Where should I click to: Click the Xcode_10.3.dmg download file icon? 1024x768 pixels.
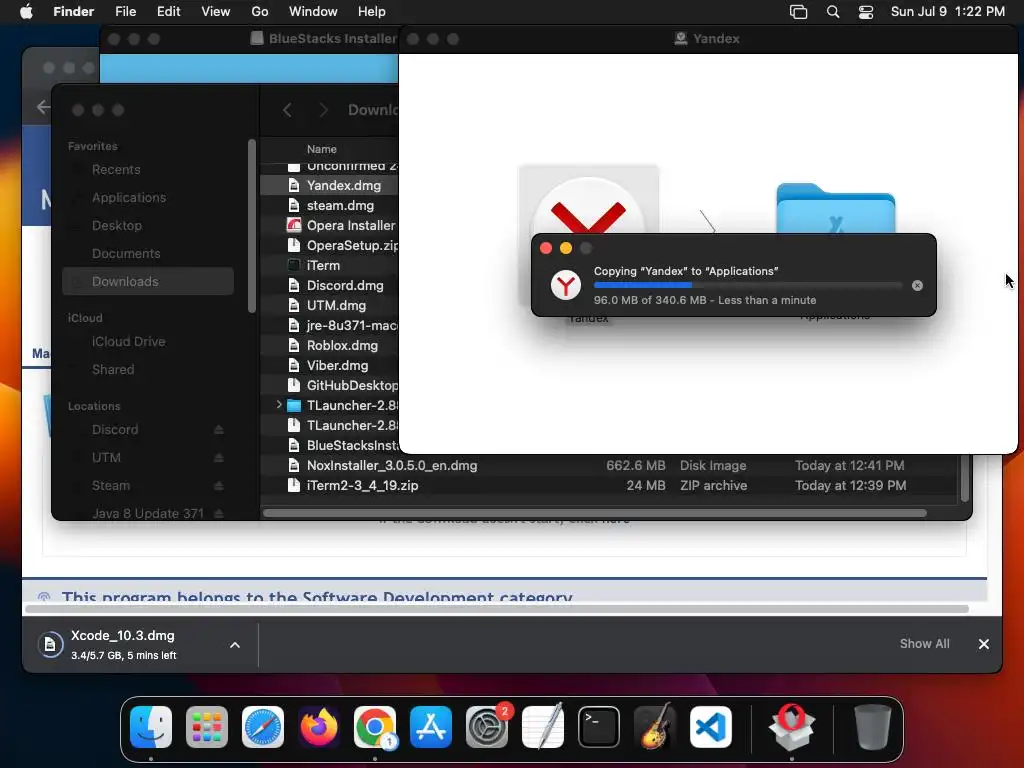[x=50, y=645]
